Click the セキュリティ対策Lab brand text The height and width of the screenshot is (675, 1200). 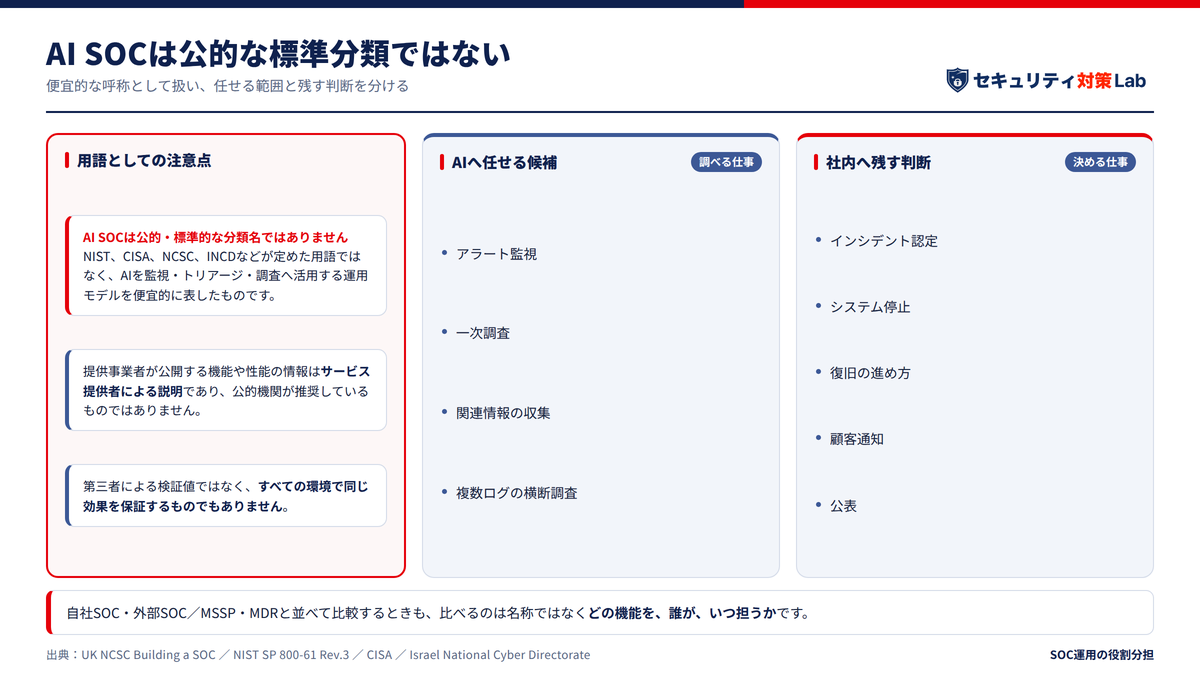click(1060, 81)
